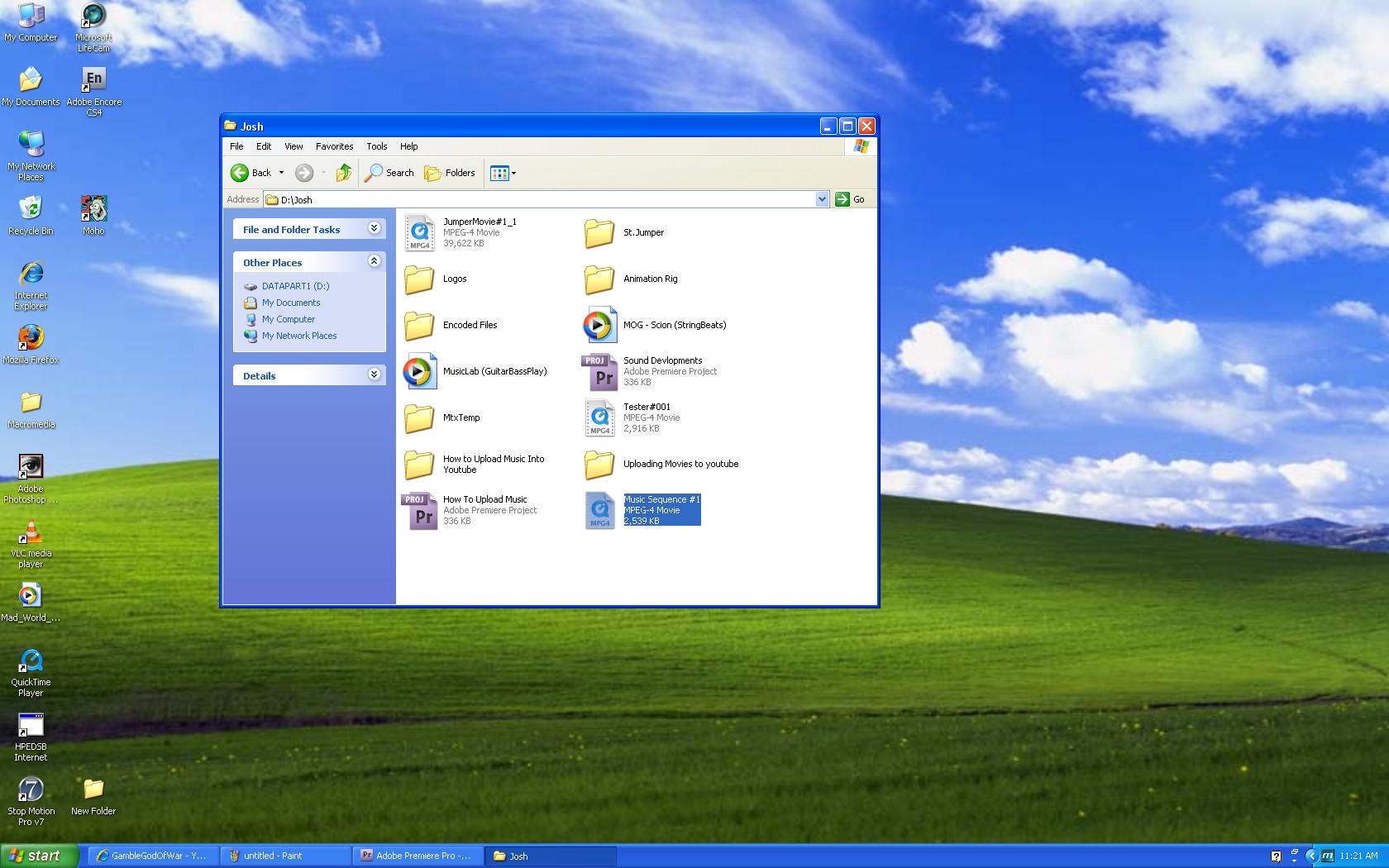Select the Music Sequence #1 MPEG-4 icon
This screenshot has width=1389, height=868.
coord(599,510)
